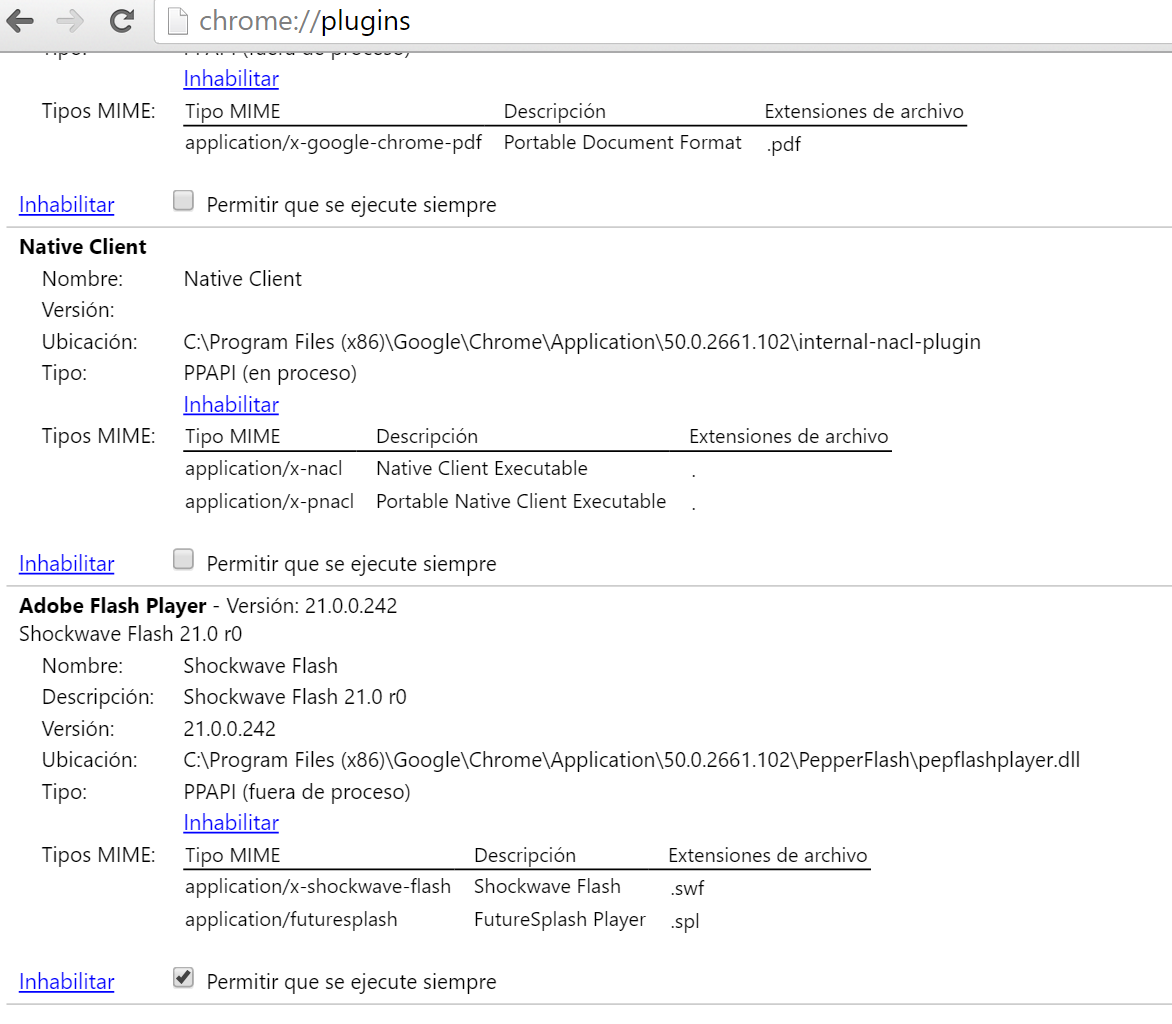Screen dimensions: 1172x1024
Task: Click 'Tipo MIME' header in PDF table
Action: coord(232,111)
